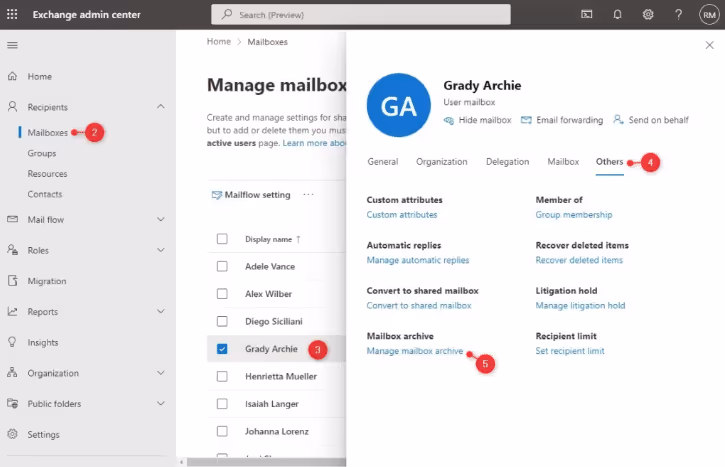Click the Migration icon in sidebar

(x=12, y=281)
